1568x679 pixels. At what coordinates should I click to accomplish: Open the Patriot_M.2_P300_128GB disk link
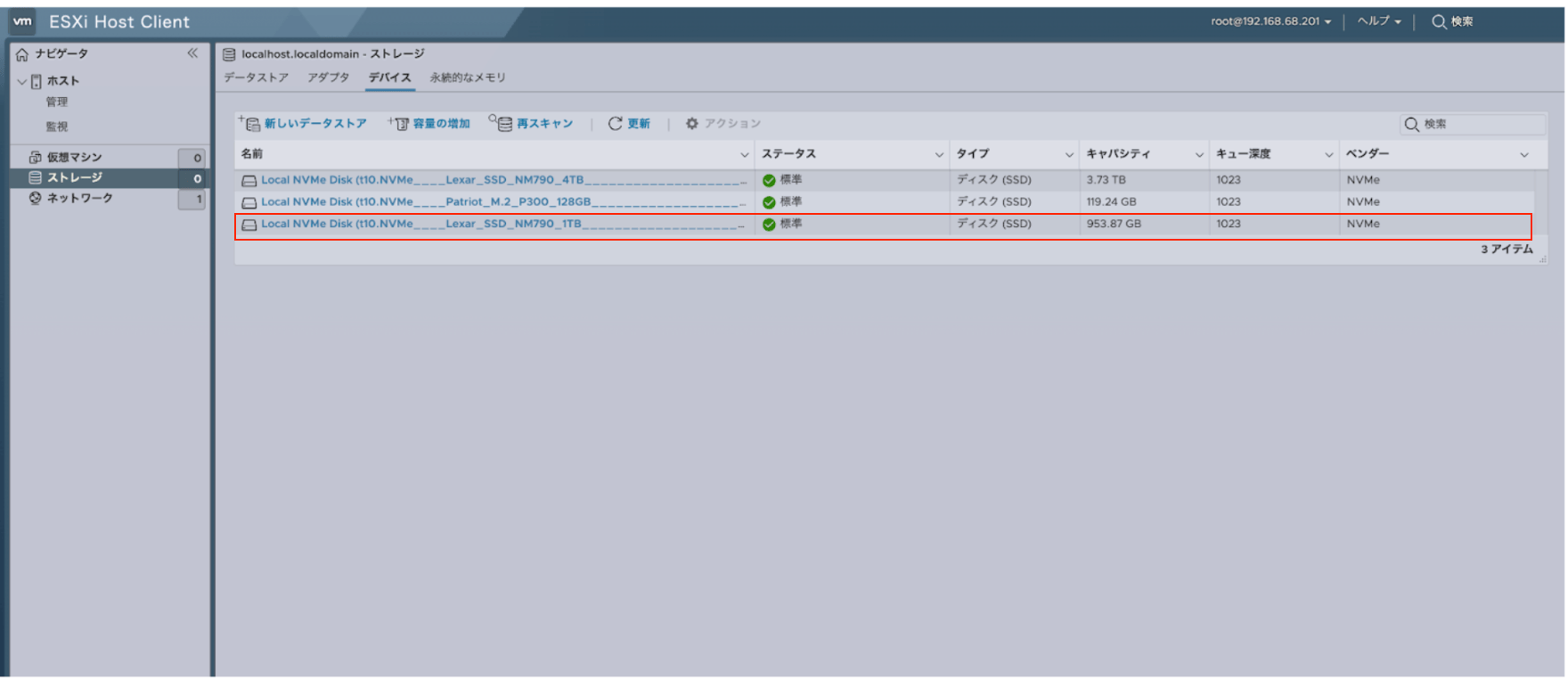click(x=503, y=202)
